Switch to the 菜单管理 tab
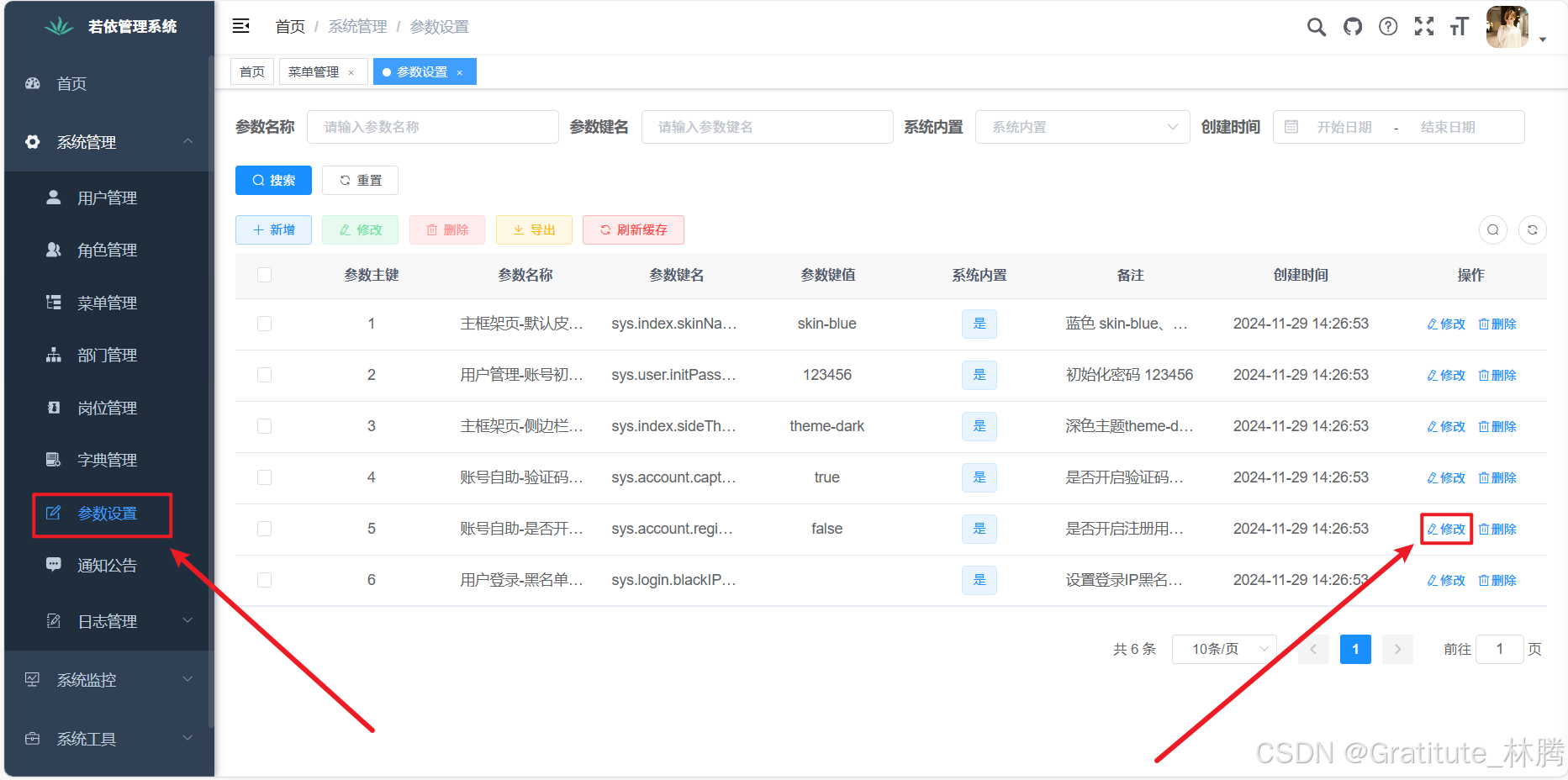This screenshot has width=1568, height=780. (x=324, y=71)
